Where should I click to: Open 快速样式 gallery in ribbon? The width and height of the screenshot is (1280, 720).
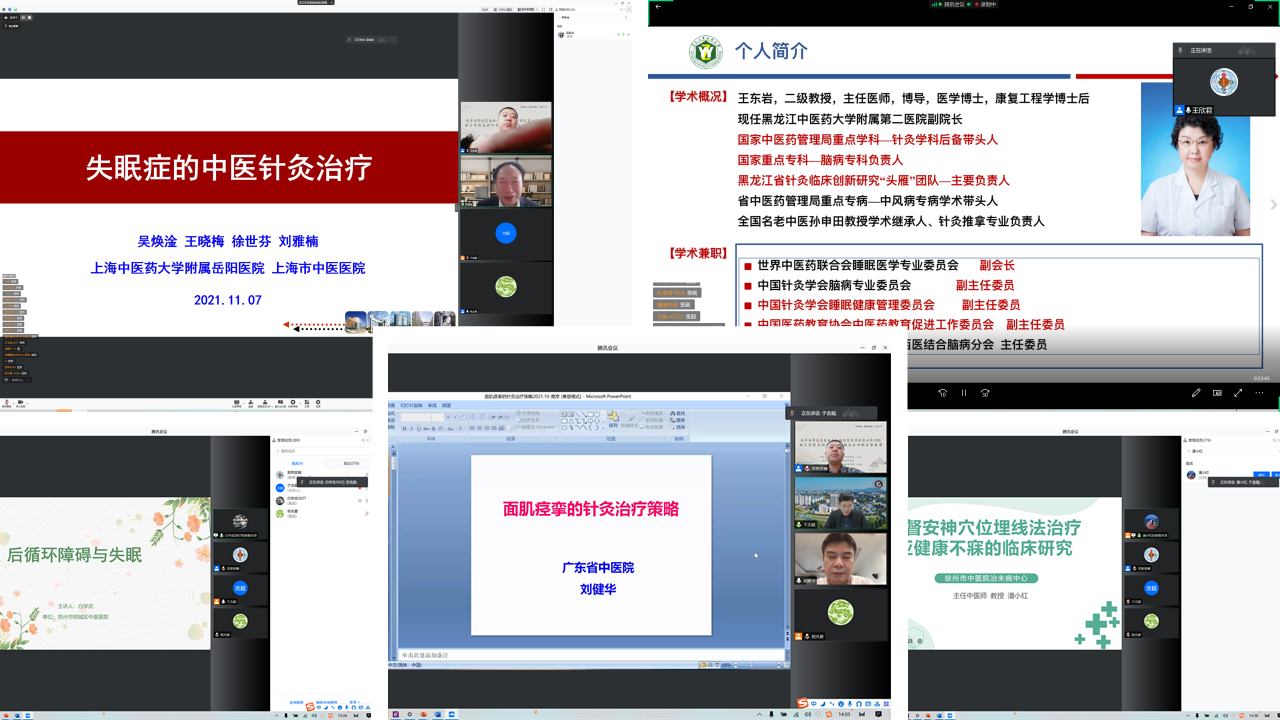(630, 420)
